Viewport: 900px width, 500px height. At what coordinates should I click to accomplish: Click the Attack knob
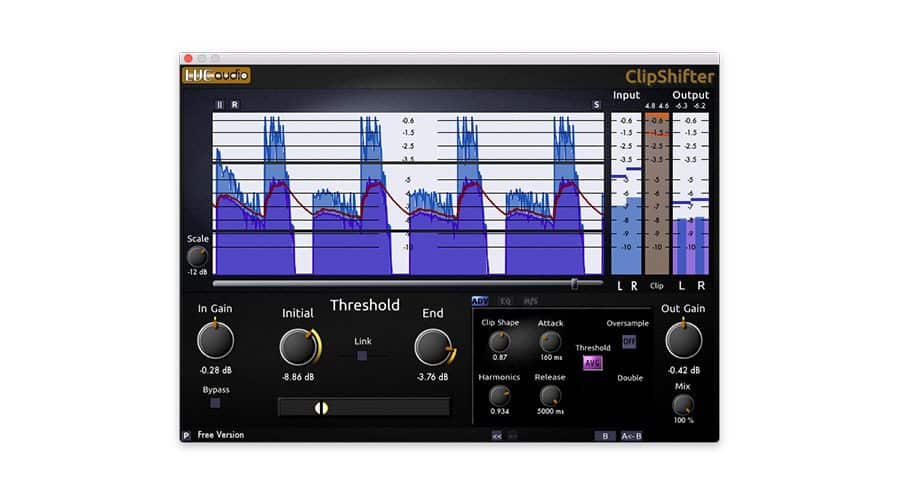pyautogui.click(x=550, y=342)
